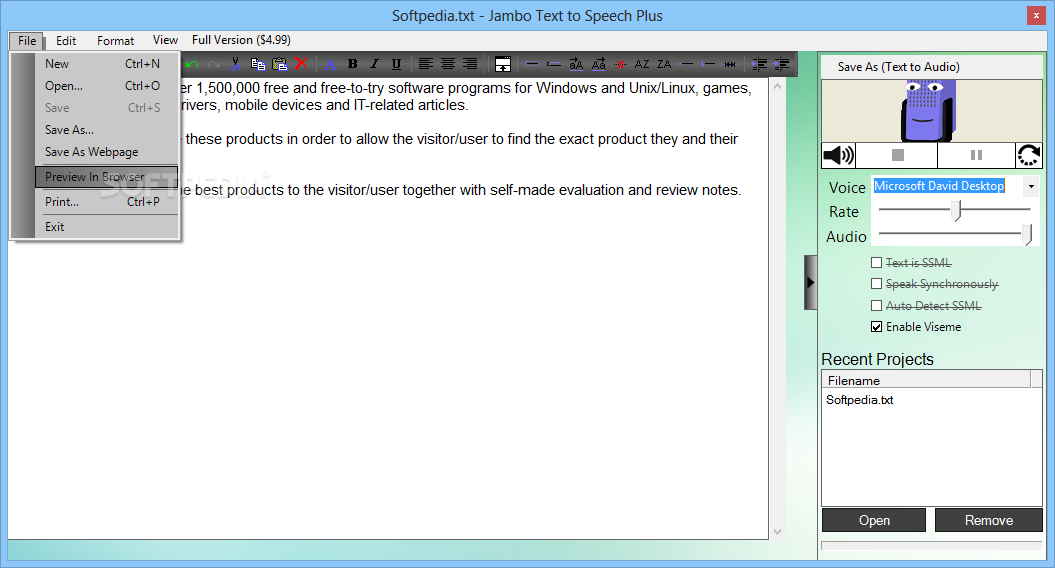
Task: Toggle Text is SSML checkbox
Action: [x=876, y=262]
